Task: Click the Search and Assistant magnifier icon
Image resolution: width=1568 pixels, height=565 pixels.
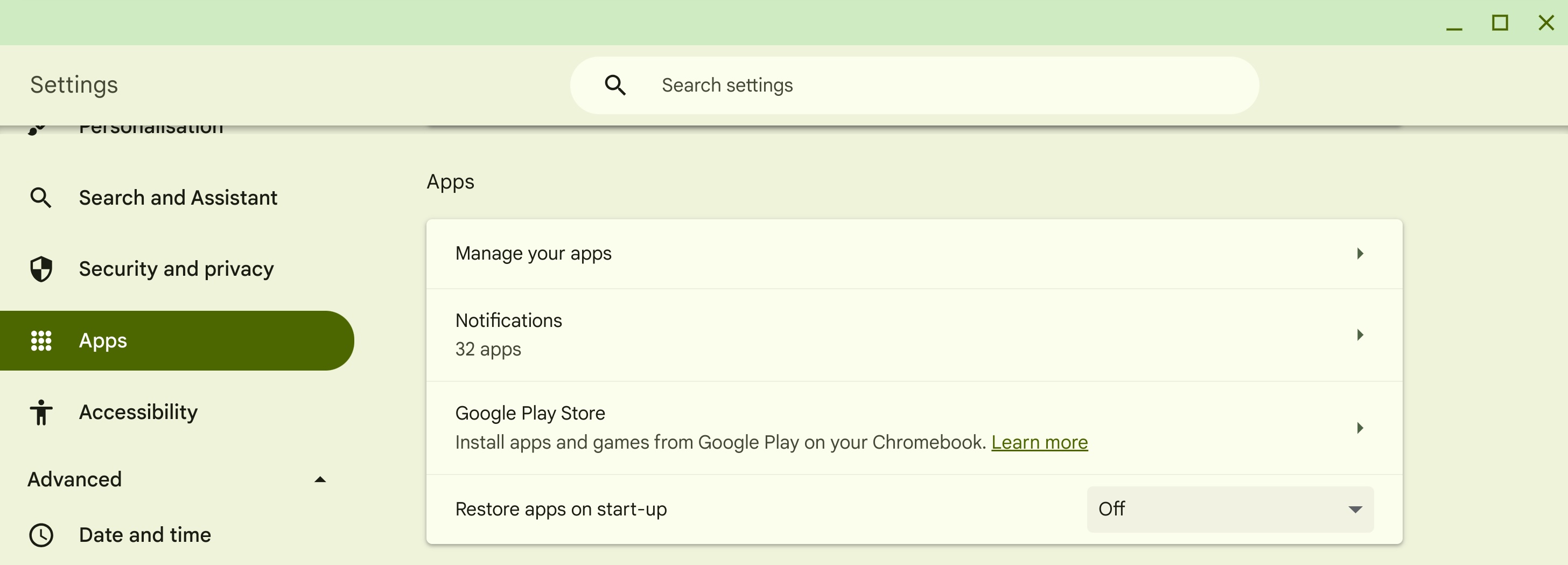Action: pyautogui.click(x=41, y=197)
